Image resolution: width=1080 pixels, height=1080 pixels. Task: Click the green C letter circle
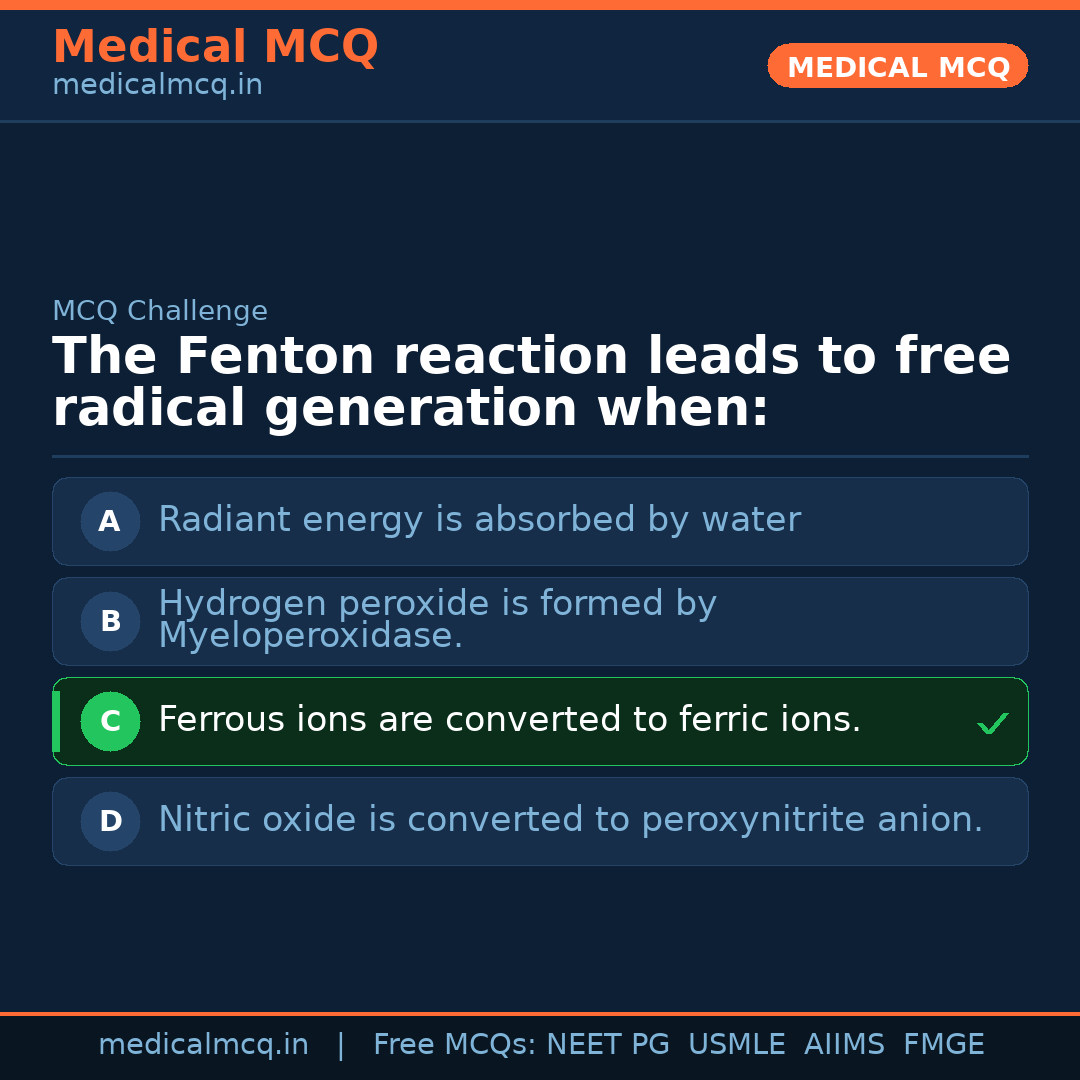(110, 721)
